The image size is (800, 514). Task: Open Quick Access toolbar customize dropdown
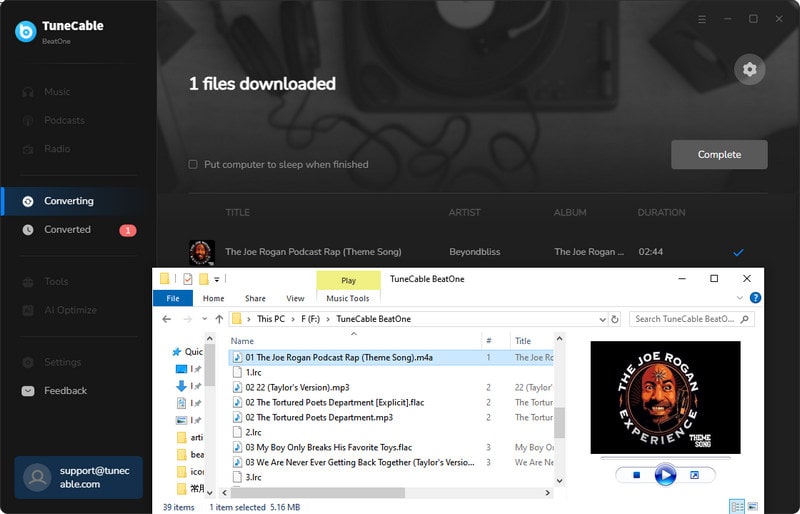[216, 279]
